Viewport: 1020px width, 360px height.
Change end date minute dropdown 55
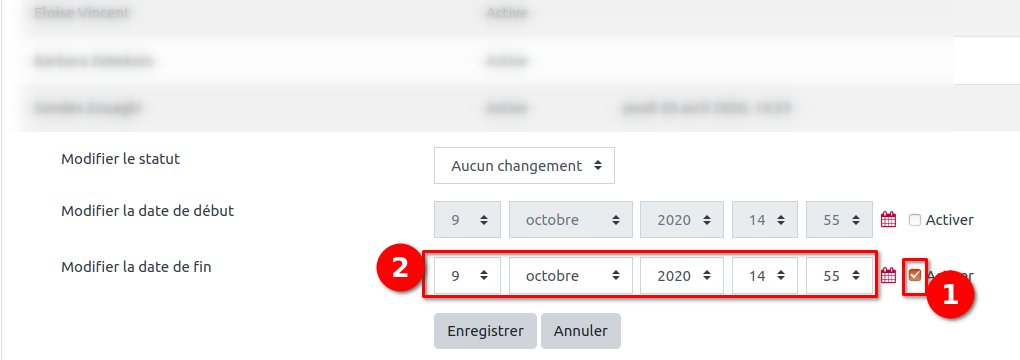[839, 275]
